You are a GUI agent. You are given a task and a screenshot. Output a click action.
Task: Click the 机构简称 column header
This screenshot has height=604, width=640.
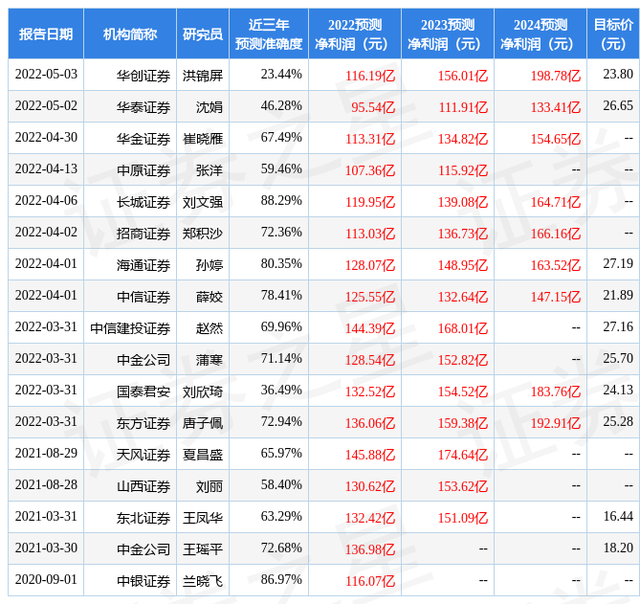pos(130,34)
